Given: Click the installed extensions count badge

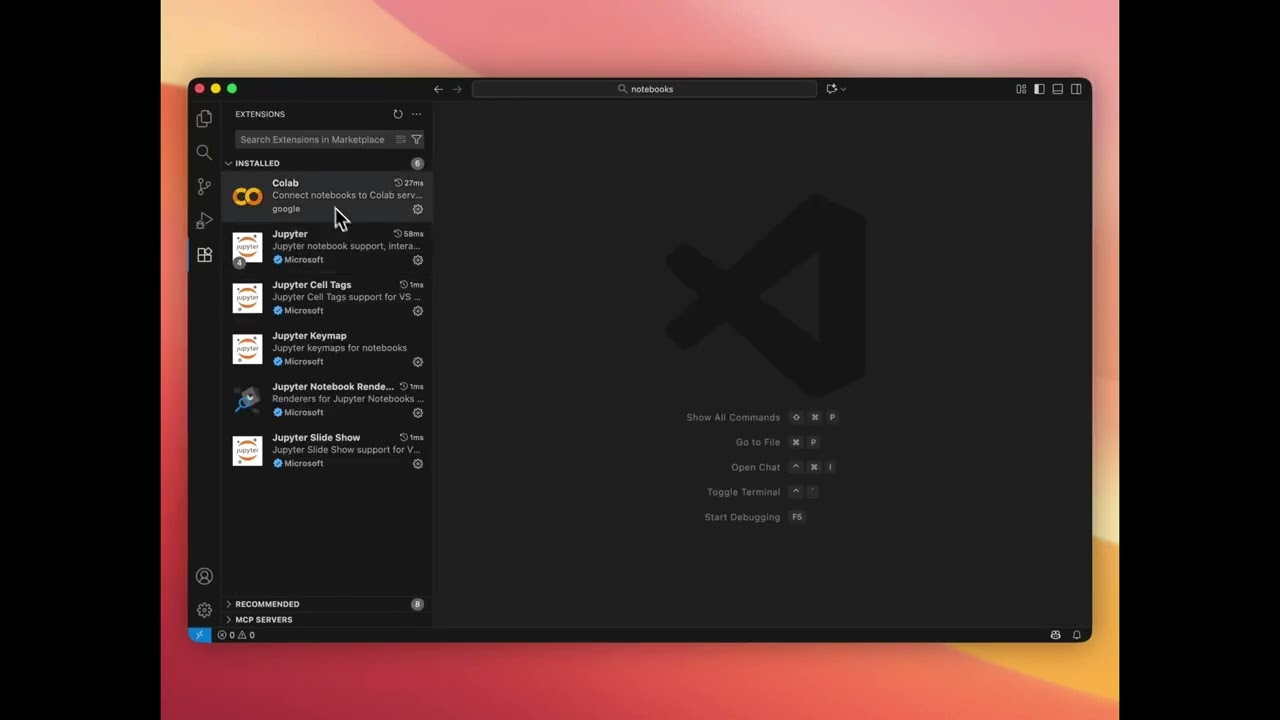Looking at the screenshot, I should (x=417, y=163).
